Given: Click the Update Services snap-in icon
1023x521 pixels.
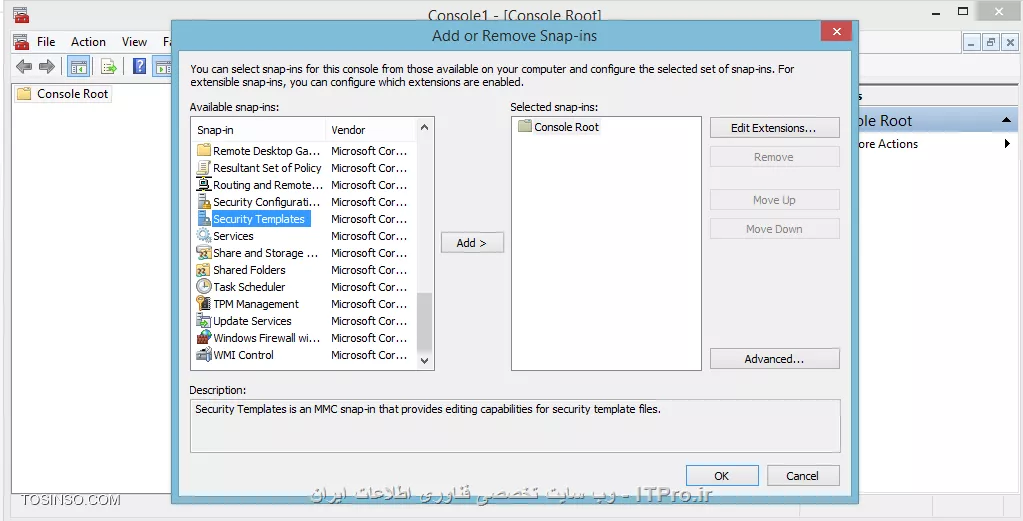Looking at the screenshot, I should point(204,320).
